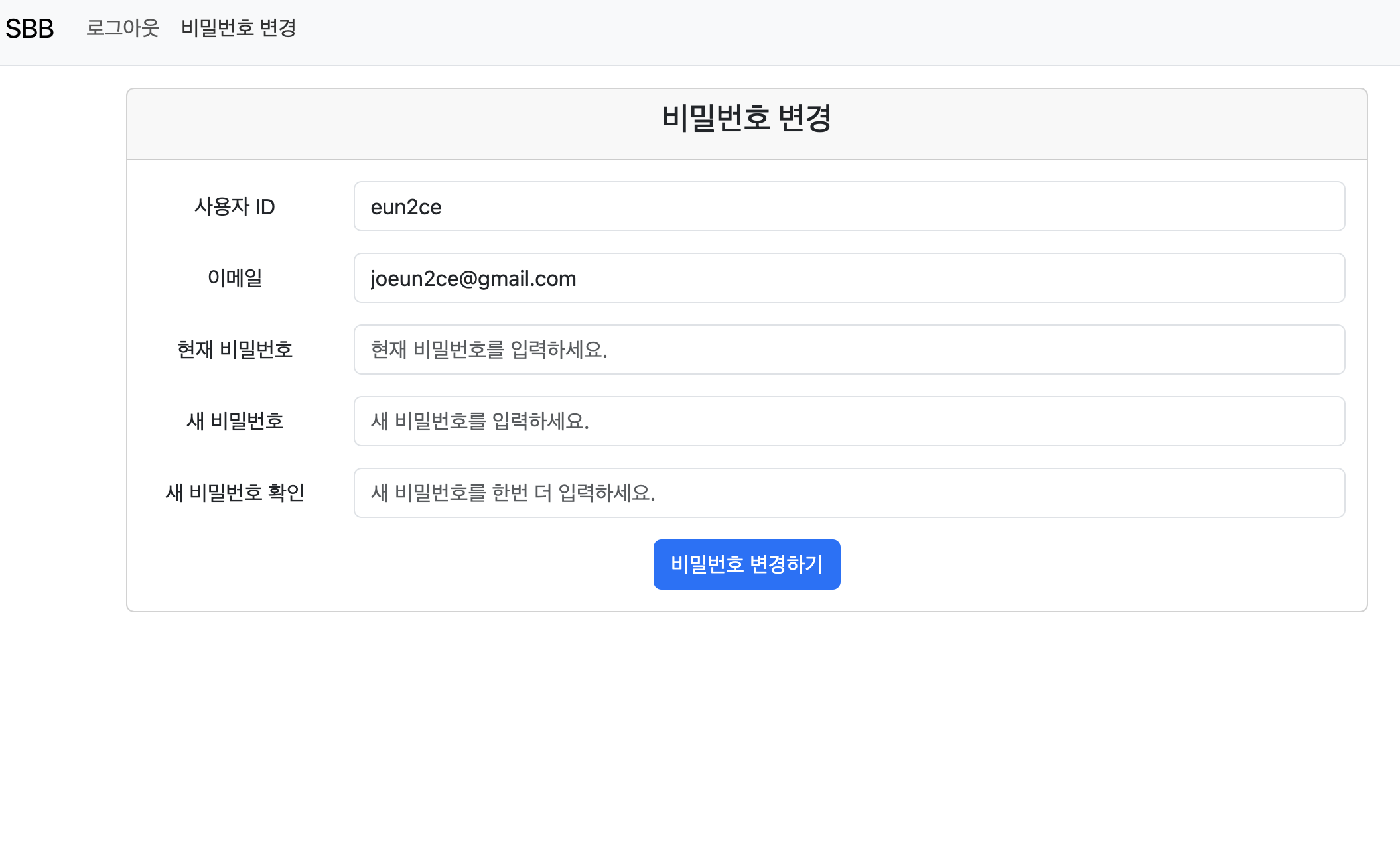Viewport: 1400px width, 849px height.
Task: Click the 로그아웃 navigation link
Action: coord(123,28)
